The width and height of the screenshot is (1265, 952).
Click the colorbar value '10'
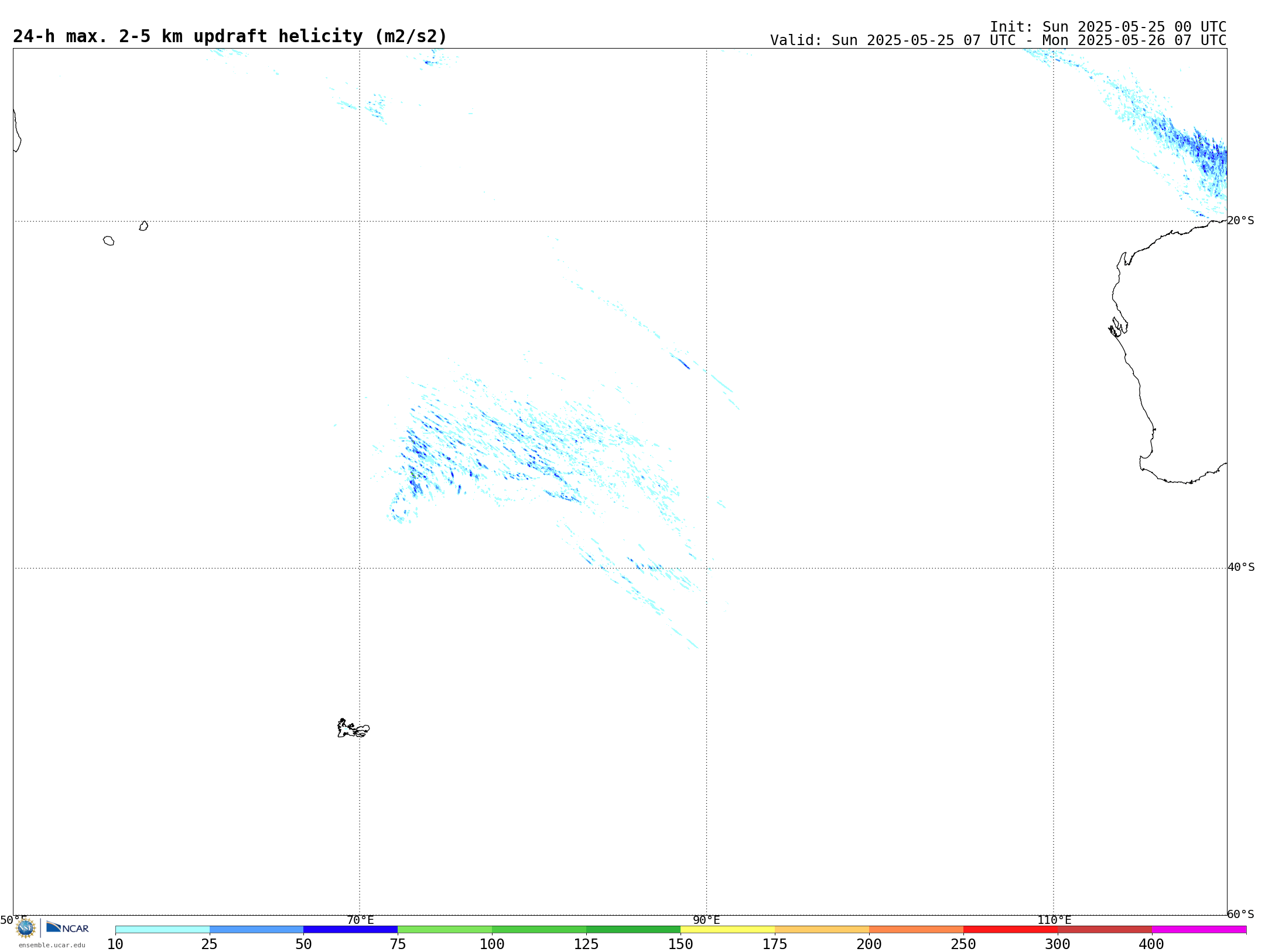[115, 944]
